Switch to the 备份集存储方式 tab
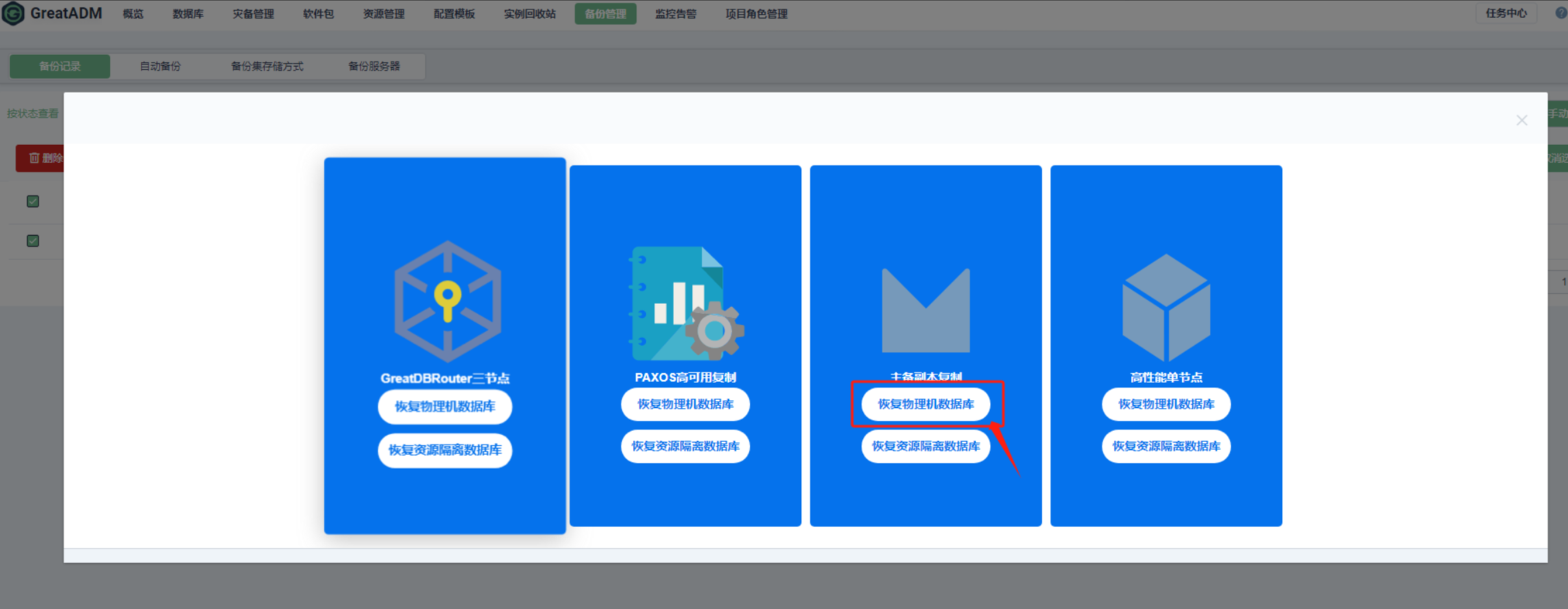The width and height of the screenshot is (1568, 609). 267,66
